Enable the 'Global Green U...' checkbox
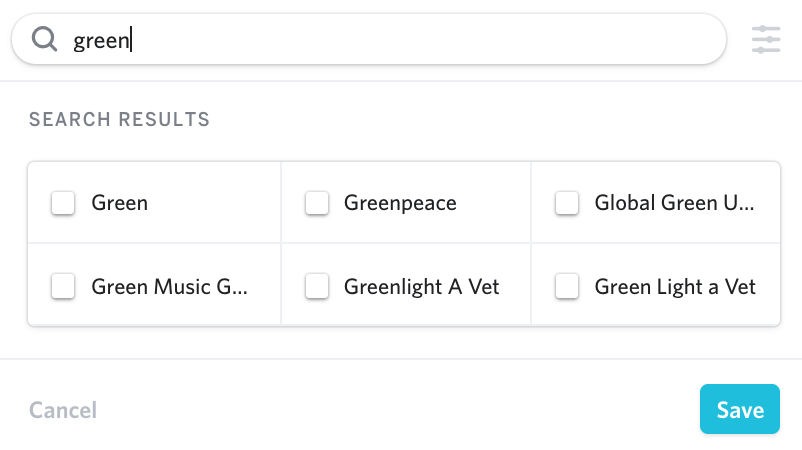This screenshot has height=450, width=802. click(567, 203)
